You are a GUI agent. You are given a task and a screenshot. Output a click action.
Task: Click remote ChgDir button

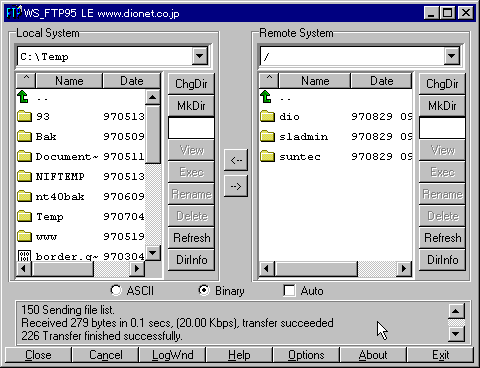click(x=442, y=84)
